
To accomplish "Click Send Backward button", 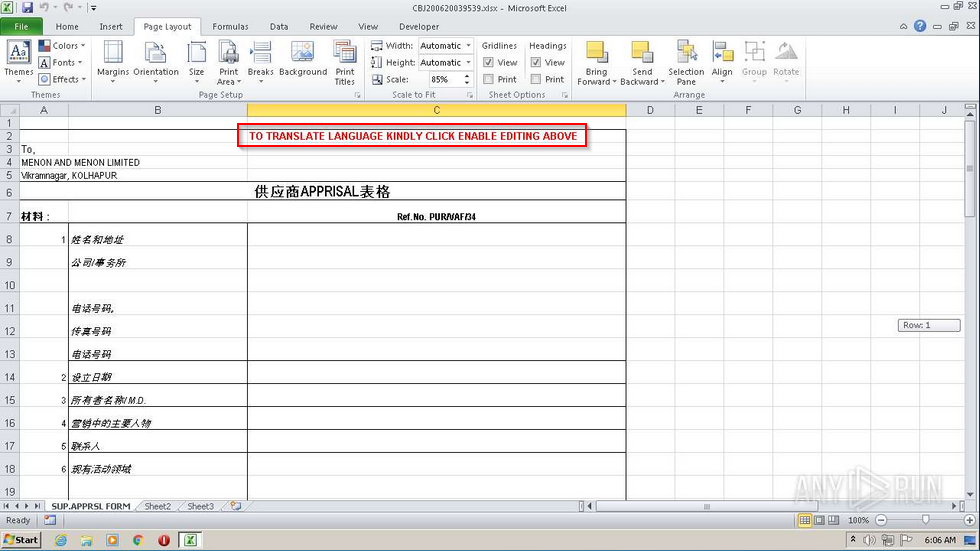I will coord(642,62).
